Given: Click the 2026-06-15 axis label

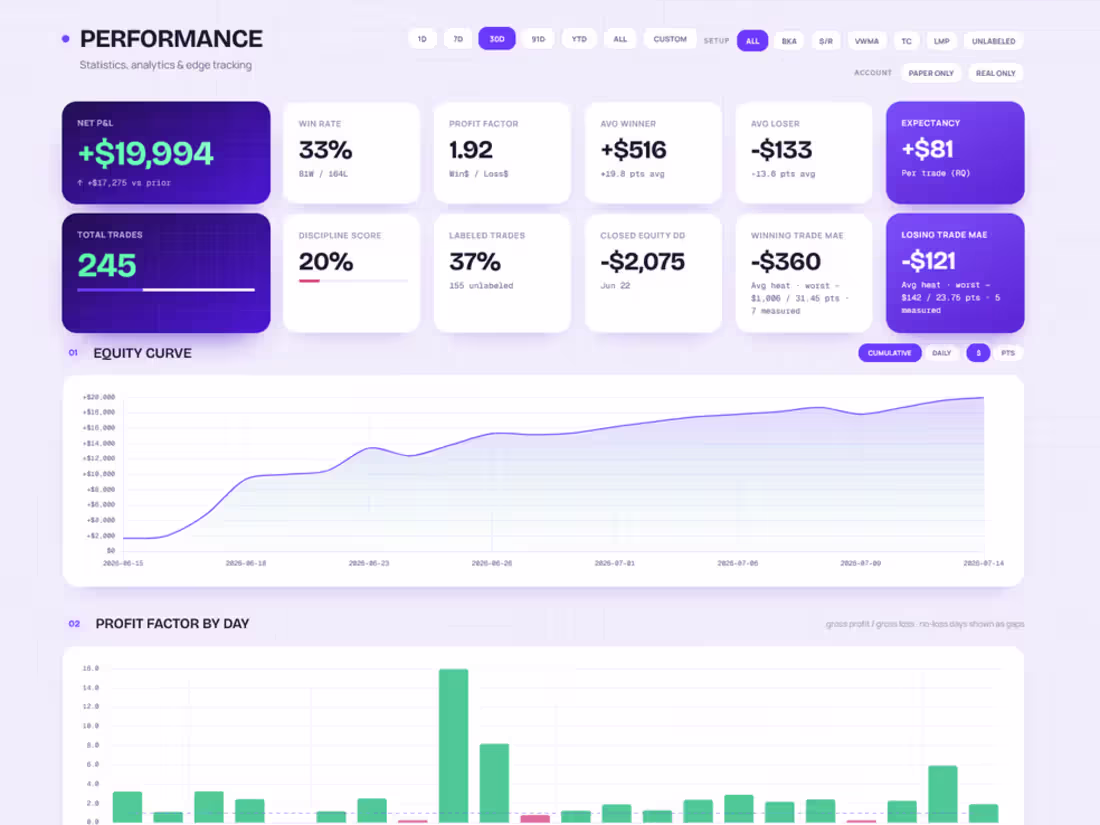Looking at the screenshot, I should click(123, 563).
